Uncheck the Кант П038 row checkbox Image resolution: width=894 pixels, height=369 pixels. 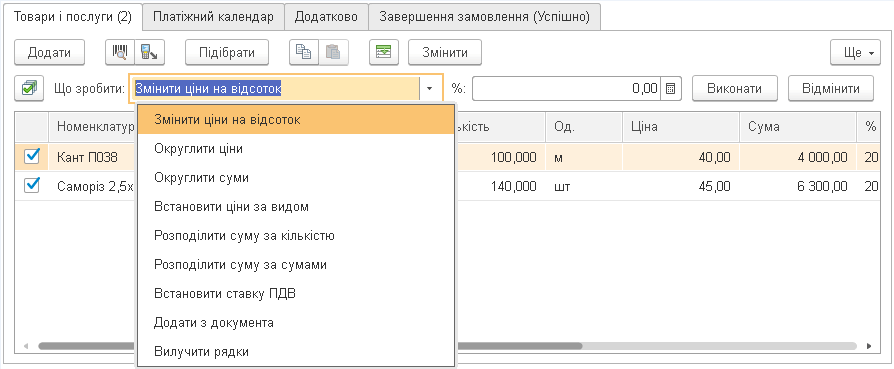[x=32, y=156]
